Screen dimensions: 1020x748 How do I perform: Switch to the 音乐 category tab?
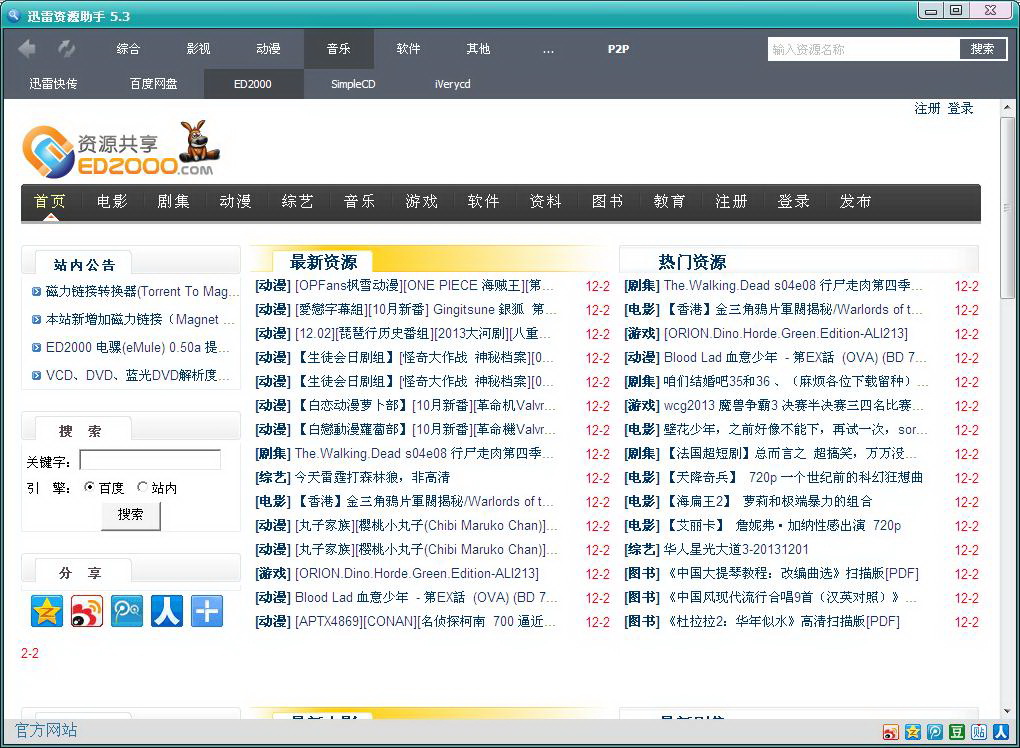tap(337, 48)
